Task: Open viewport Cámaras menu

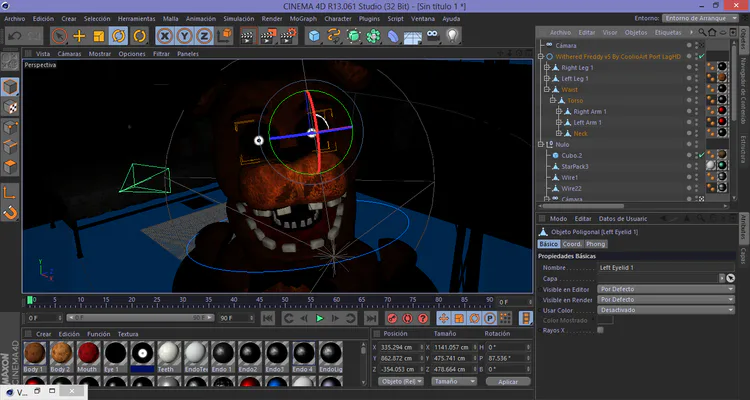Action: 69,54
